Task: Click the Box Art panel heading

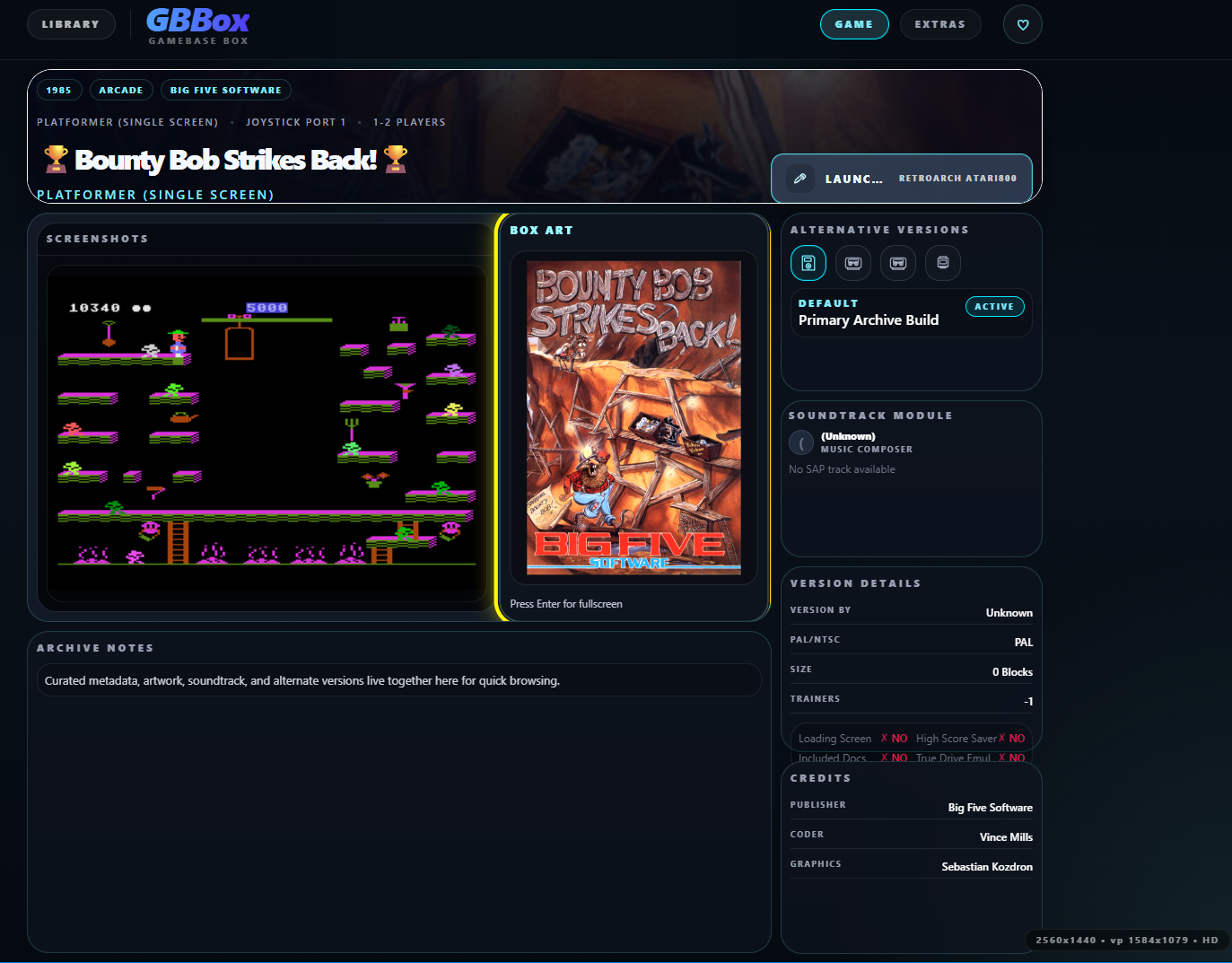Action: pyautogui.click(x=541, y=231)
